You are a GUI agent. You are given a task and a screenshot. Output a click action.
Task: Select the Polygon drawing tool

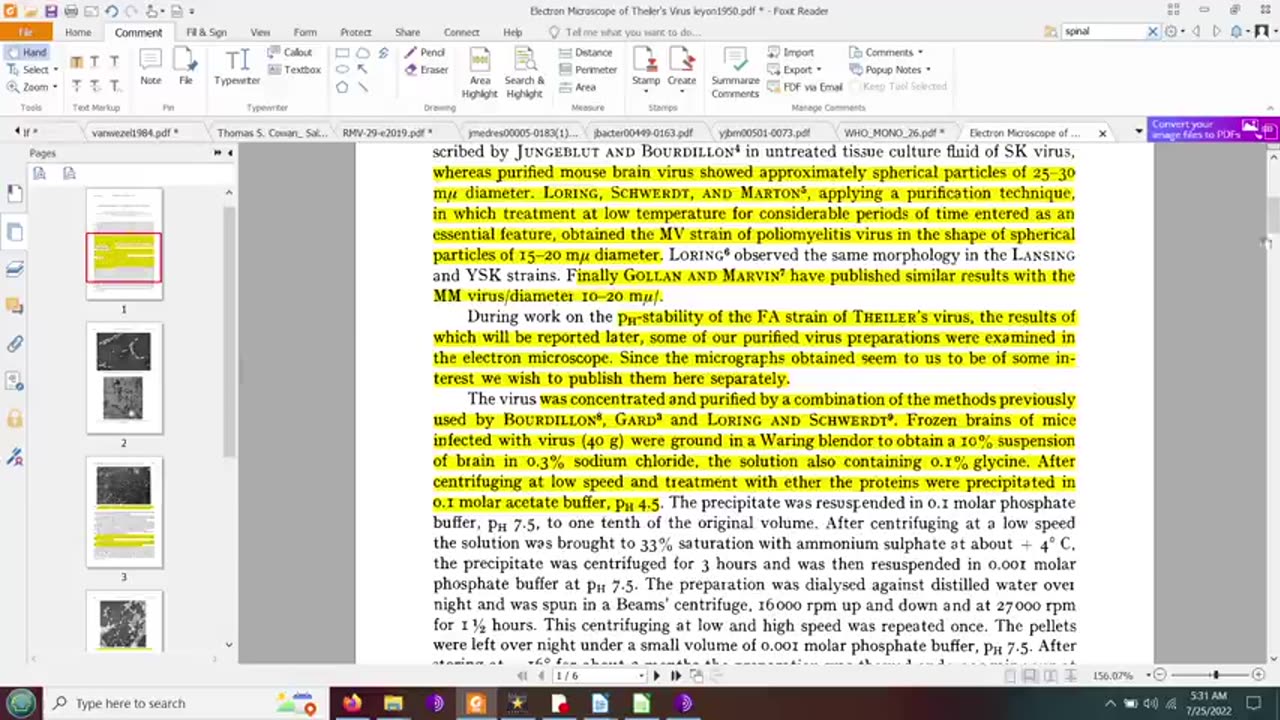click(342, 87)
